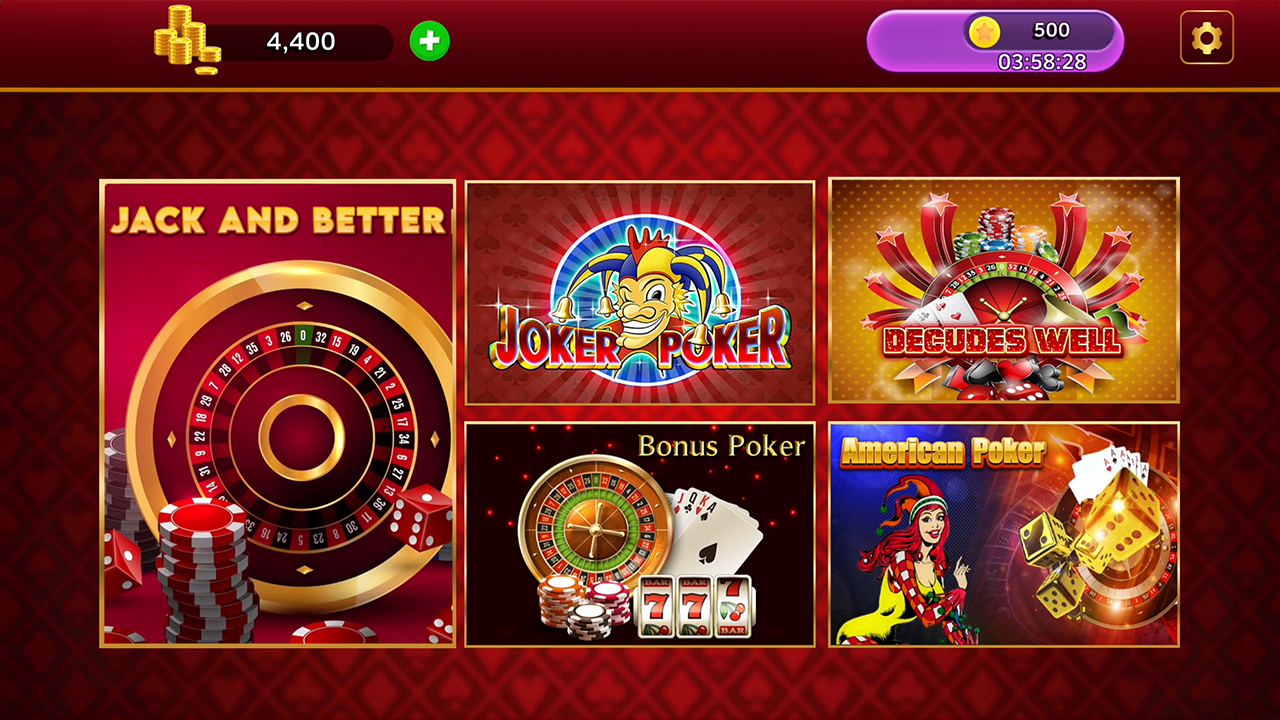Open the Jack and Better game

click(278, 414)
